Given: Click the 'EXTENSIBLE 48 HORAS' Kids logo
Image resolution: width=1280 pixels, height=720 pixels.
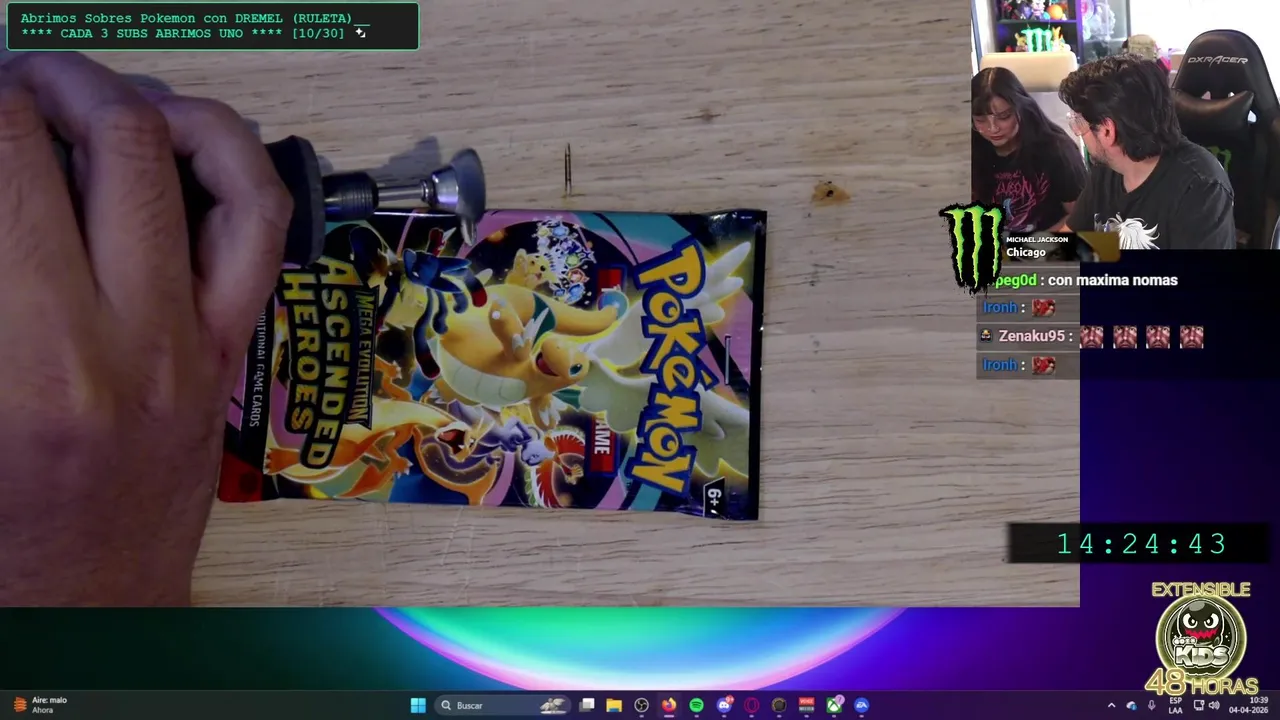Looking at the screenshot, I should (1200, 638).
